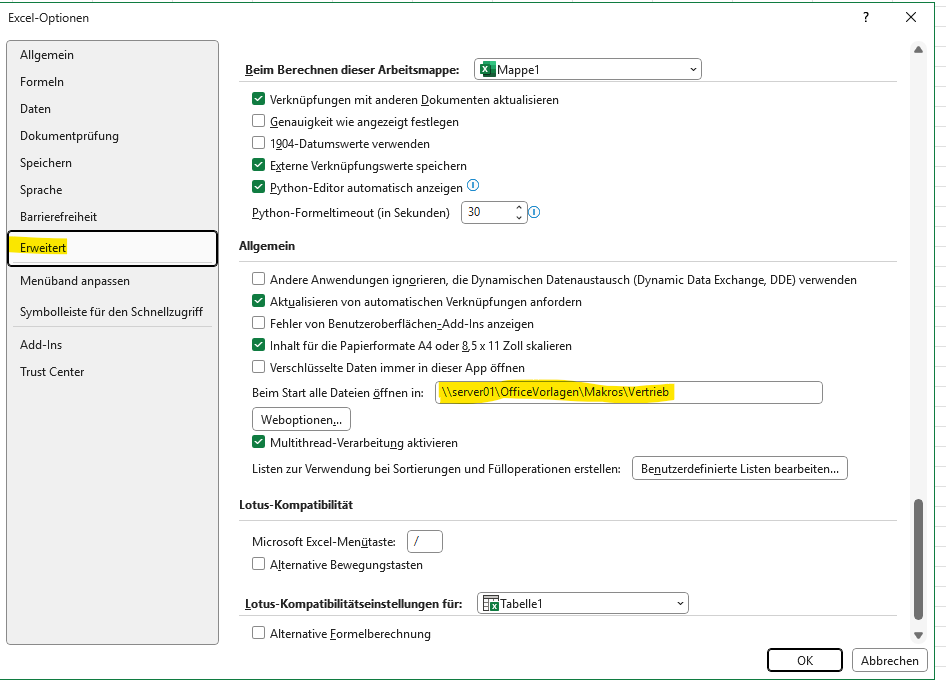Confirm the dialog with OK

pos(805,660)
